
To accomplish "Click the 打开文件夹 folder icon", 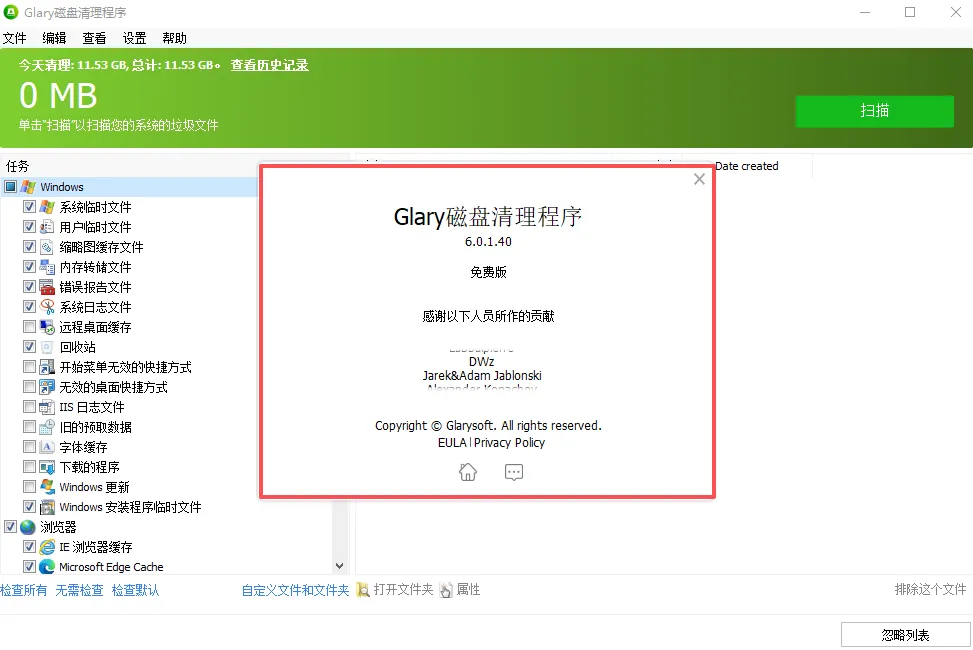I will point(363,590).
